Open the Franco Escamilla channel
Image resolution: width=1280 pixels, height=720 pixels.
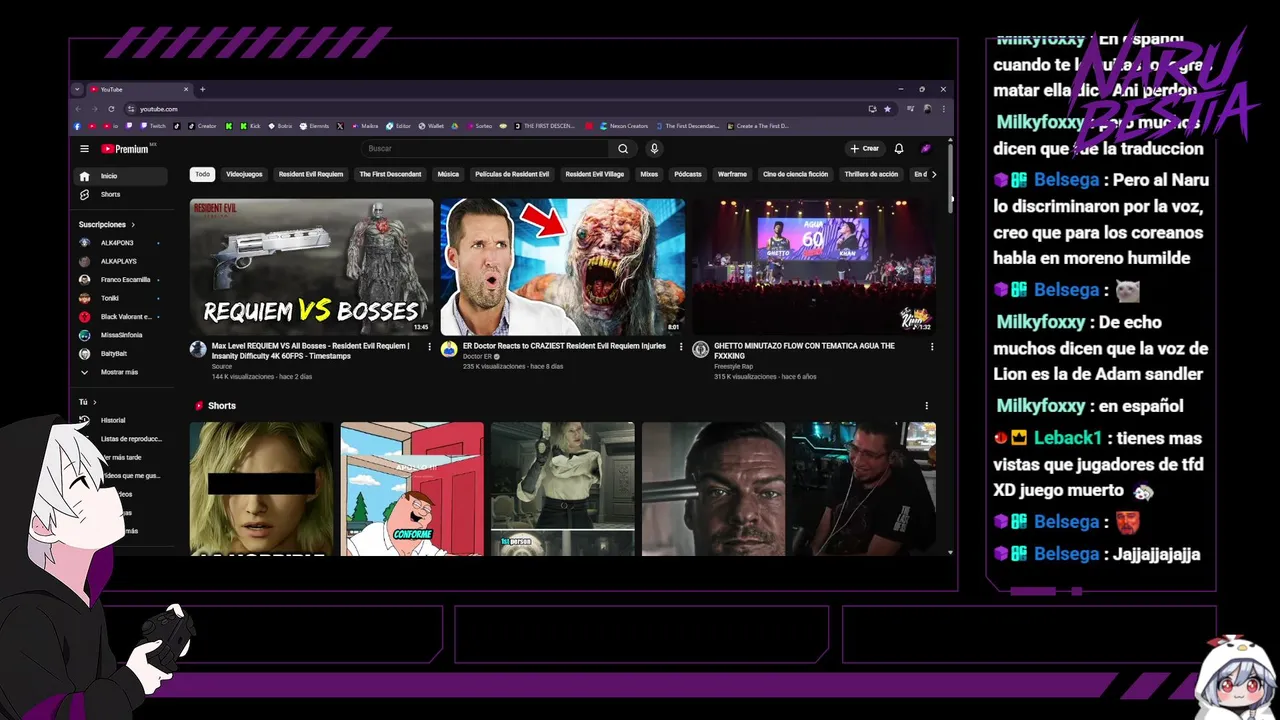click(121, 280)
